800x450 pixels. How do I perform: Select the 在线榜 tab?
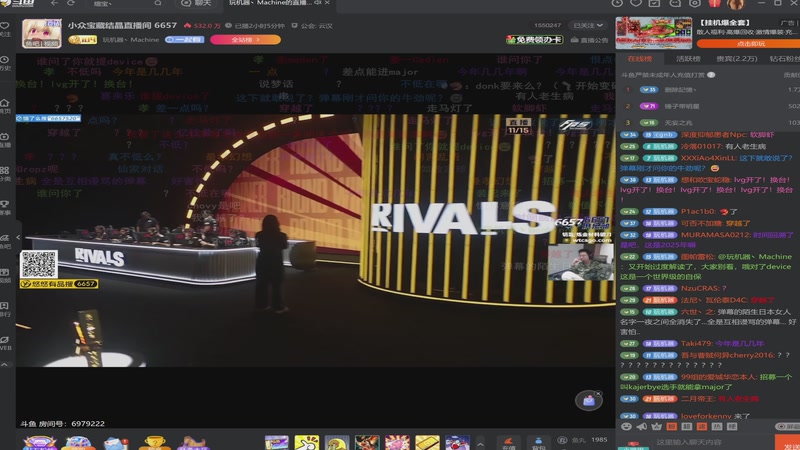640,59
